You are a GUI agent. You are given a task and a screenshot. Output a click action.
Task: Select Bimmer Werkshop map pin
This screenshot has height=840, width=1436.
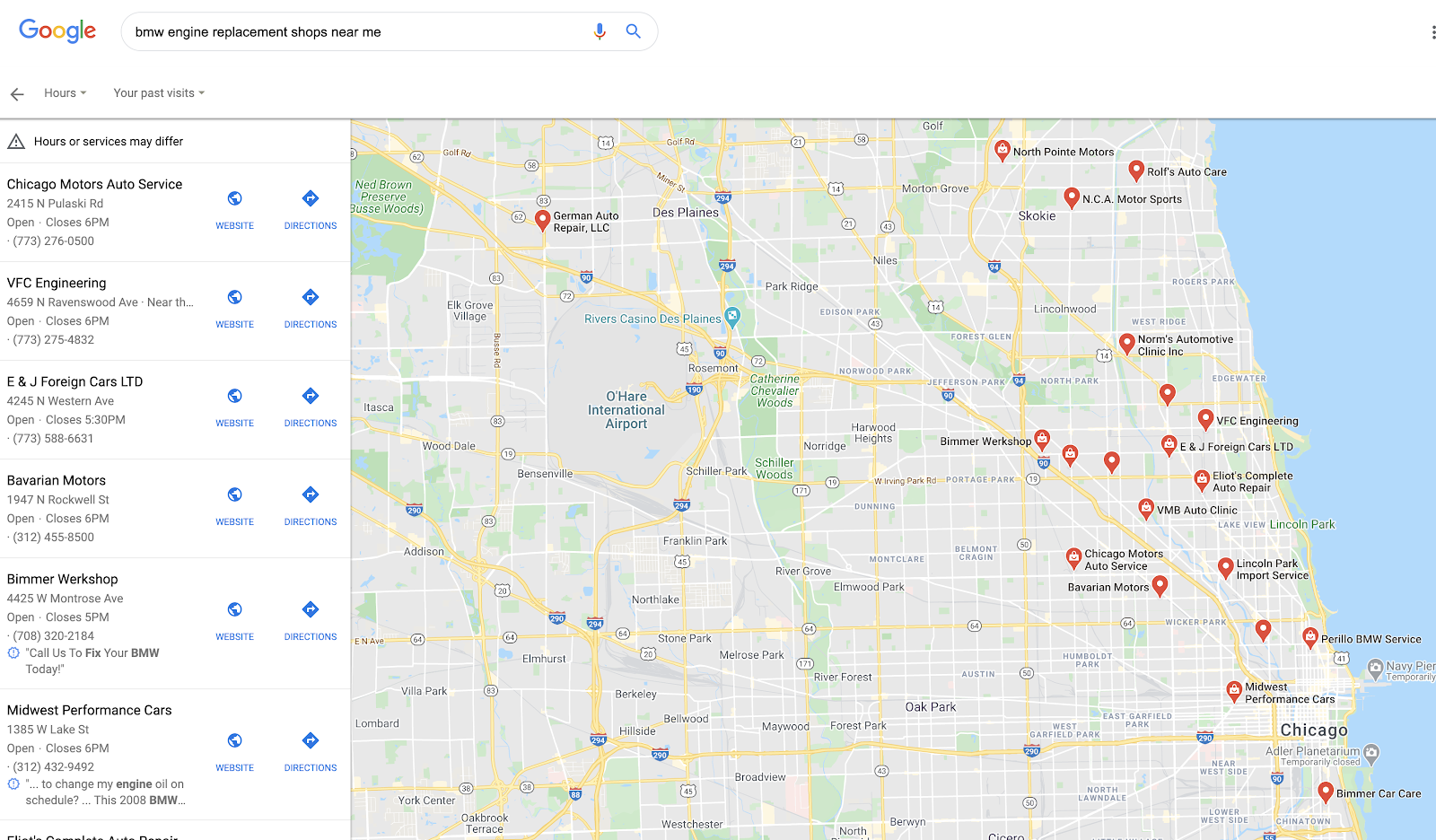[x=1042, y=440]
